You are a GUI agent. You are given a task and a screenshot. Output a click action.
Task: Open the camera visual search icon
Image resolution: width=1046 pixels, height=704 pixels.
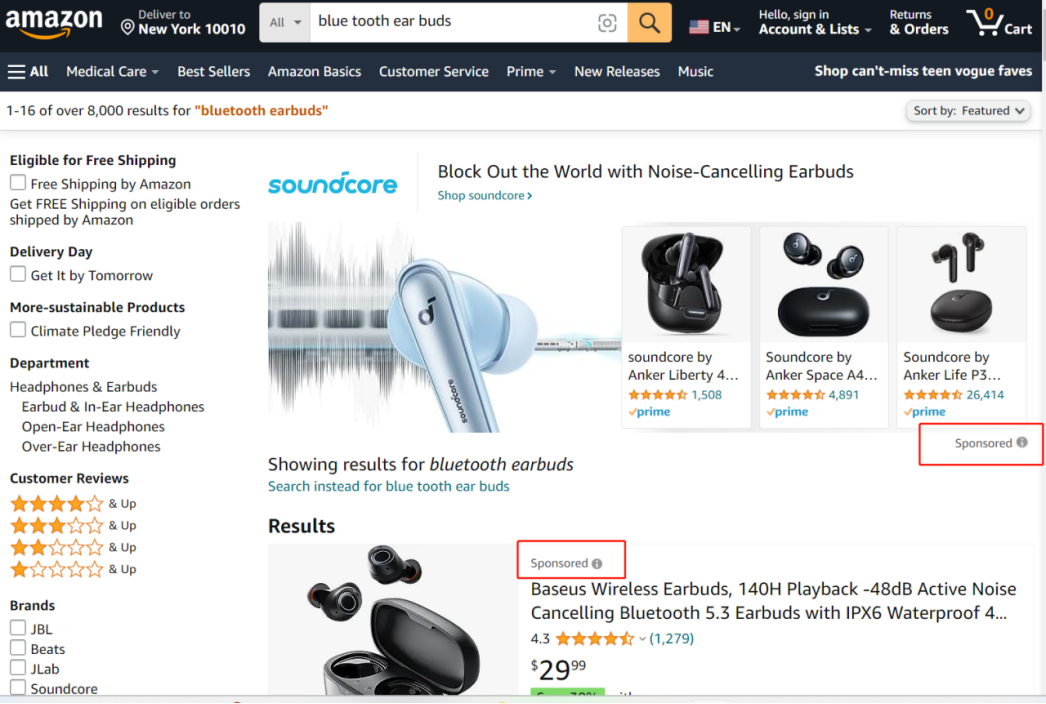point(607,23)
